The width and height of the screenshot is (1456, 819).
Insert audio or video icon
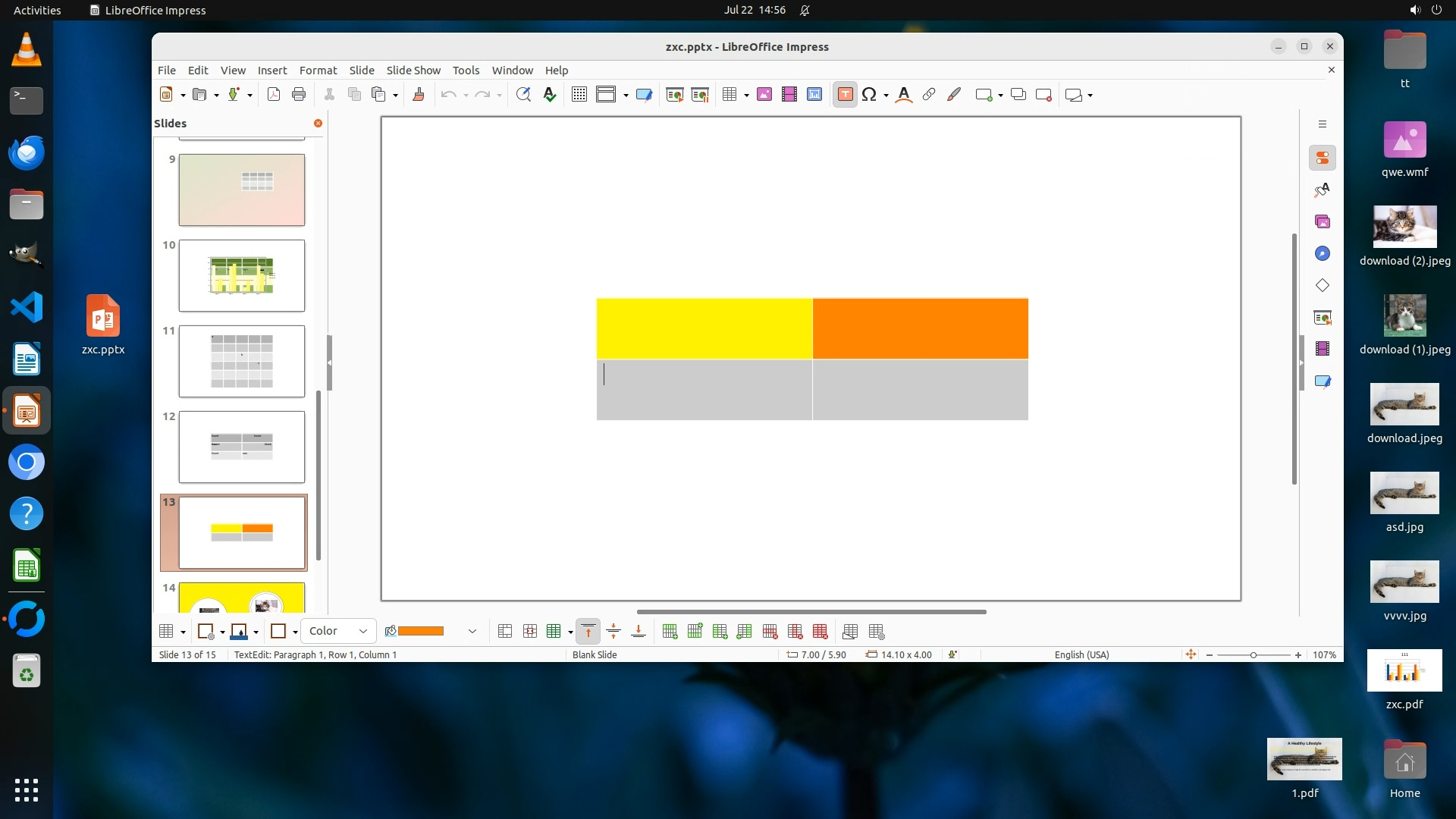789,95
